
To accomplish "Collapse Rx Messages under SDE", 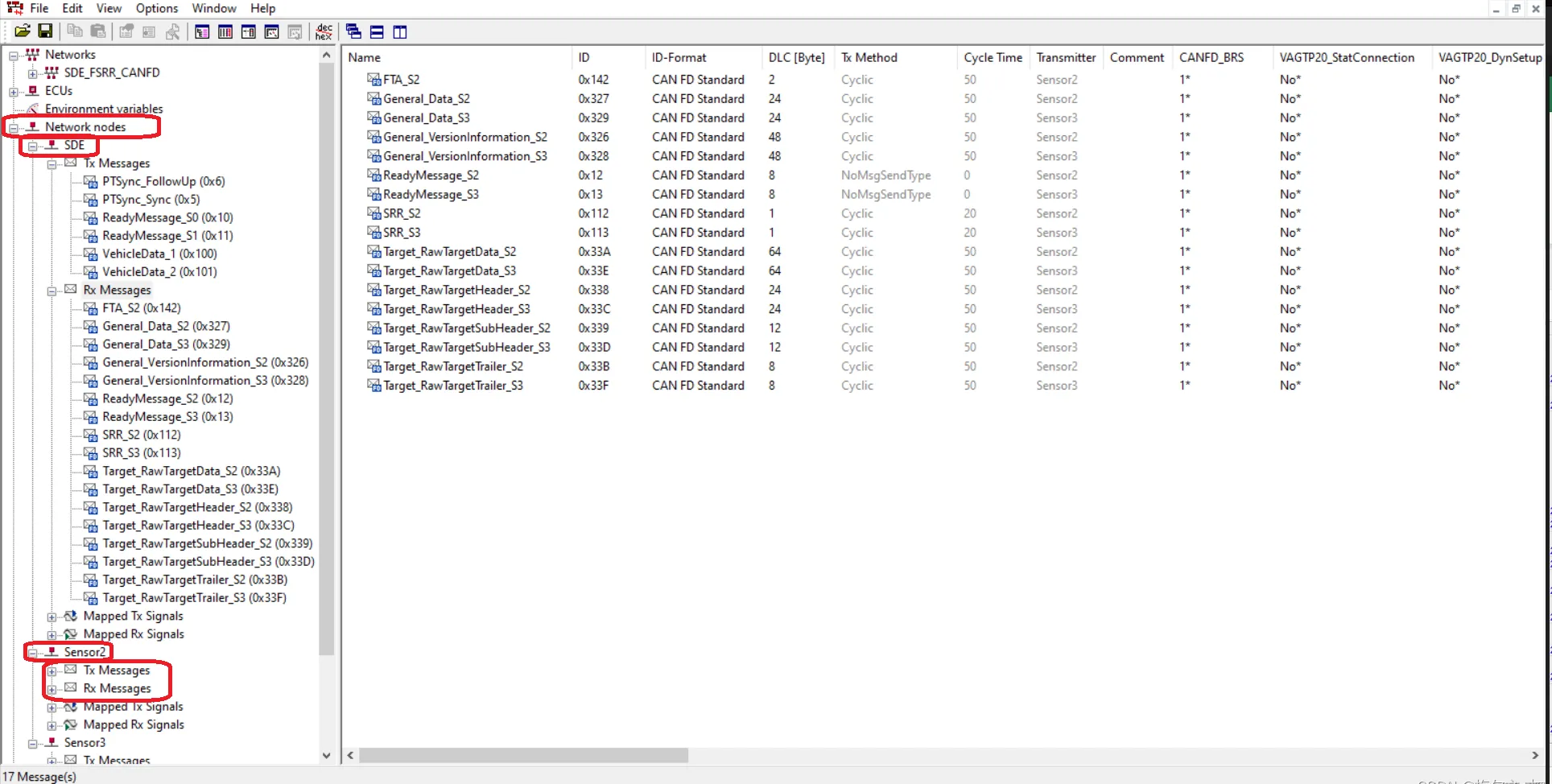I will click(52, 291).
